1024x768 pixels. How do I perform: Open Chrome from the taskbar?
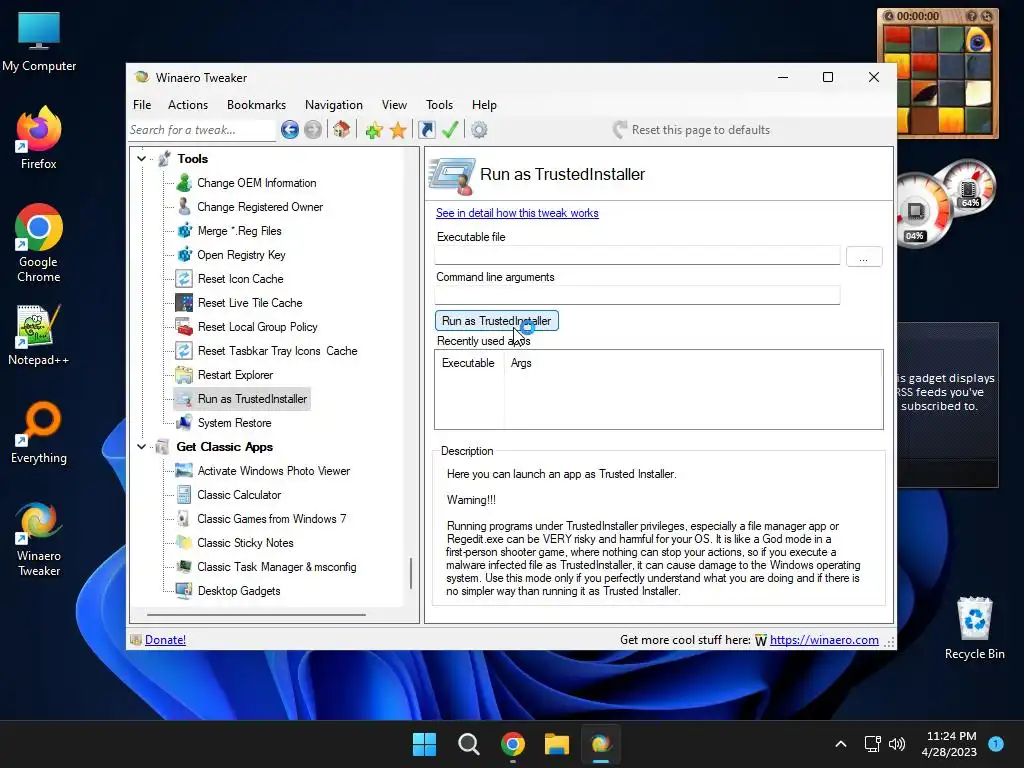tap(513, 744)
